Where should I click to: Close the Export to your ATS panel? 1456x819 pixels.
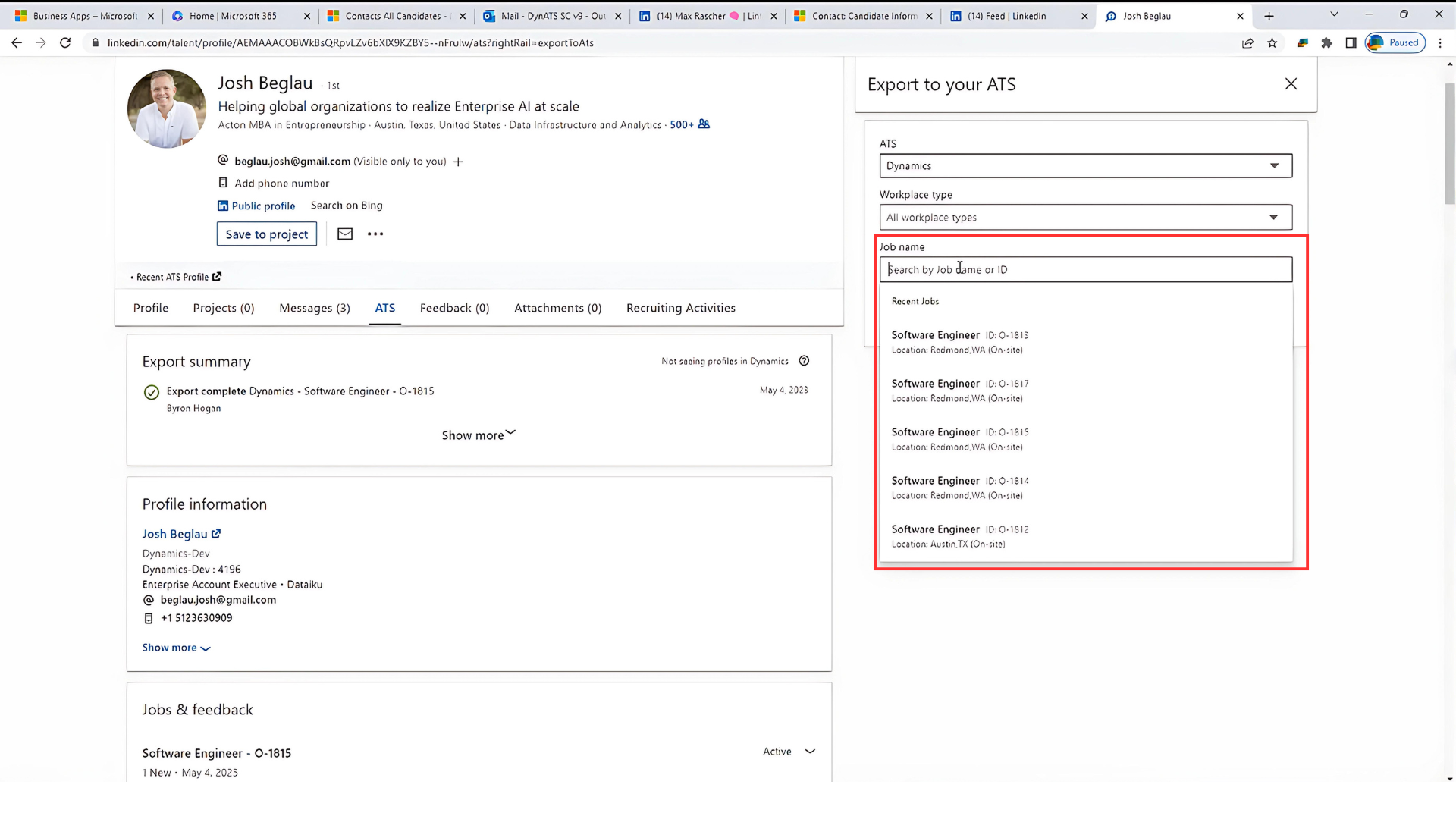[x=1291, y=84]
